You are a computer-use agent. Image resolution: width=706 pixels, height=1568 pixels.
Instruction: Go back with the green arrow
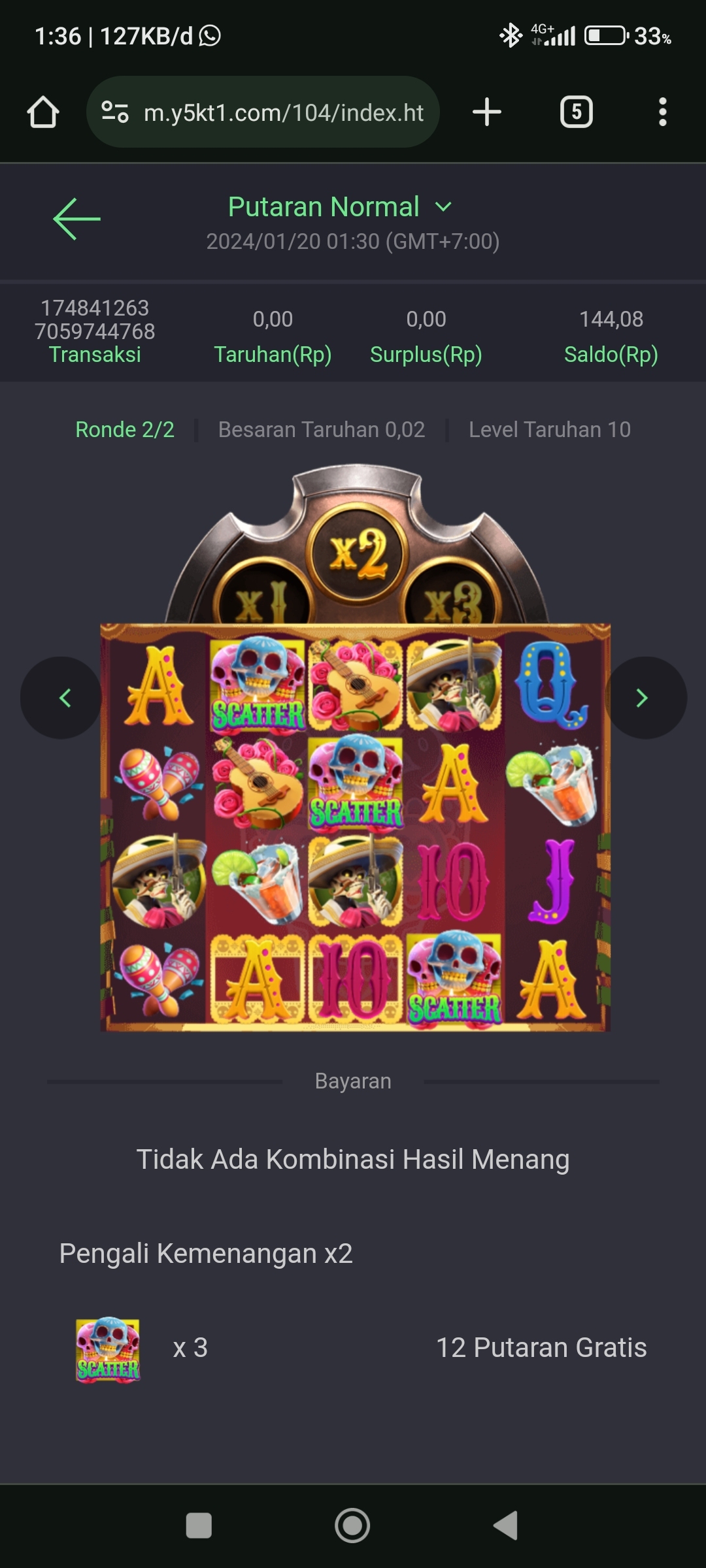76,219
